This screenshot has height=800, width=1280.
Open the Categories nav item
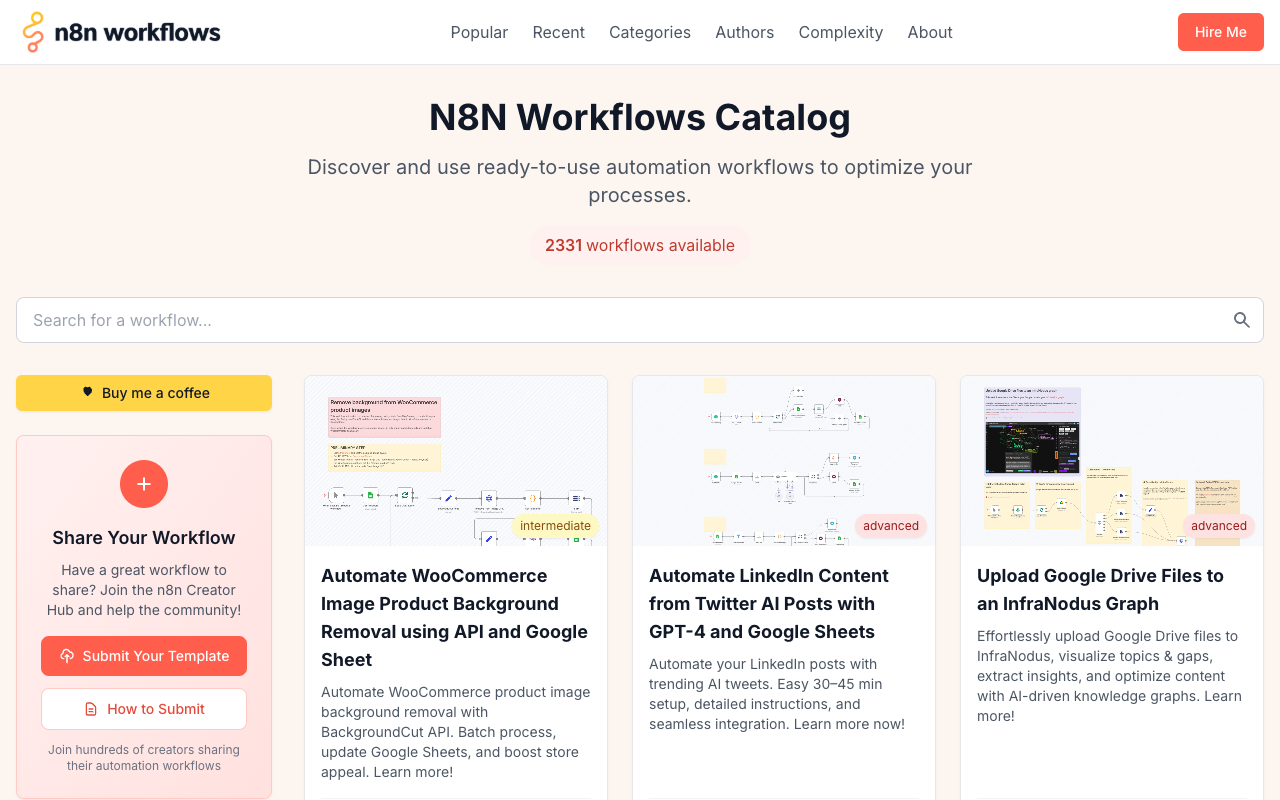tap(650, 32)
